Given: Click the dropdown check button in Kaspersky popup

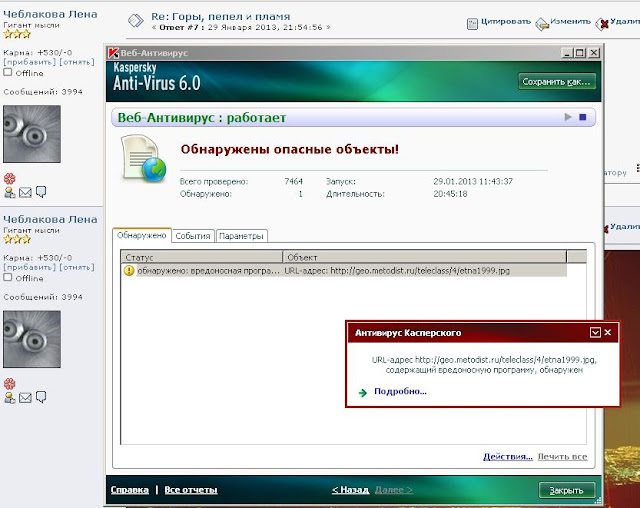Looking at the screenshot, I should tap(595, 333).
